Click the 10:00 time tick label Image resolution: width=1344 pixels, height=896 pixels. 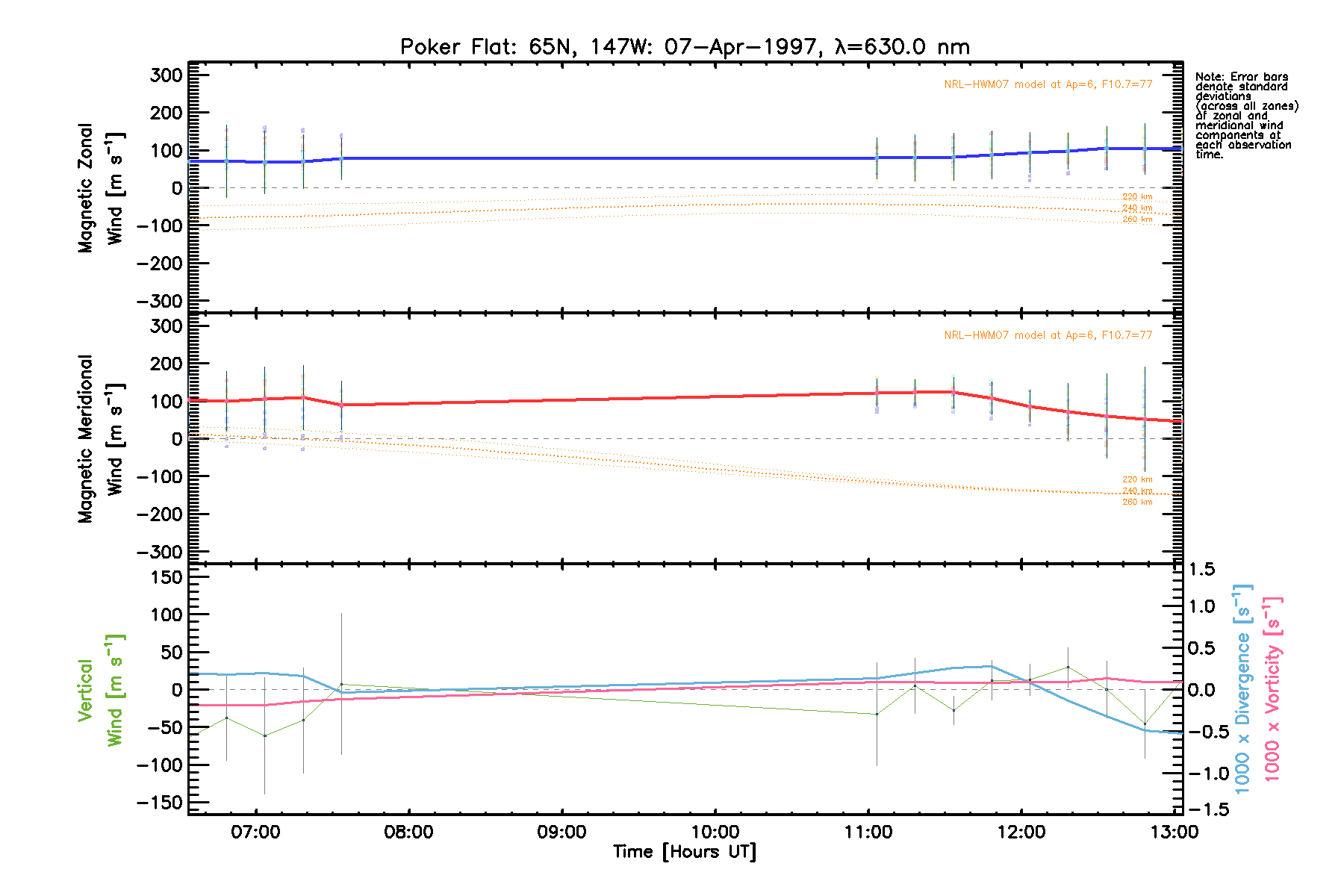click(715, 832)
